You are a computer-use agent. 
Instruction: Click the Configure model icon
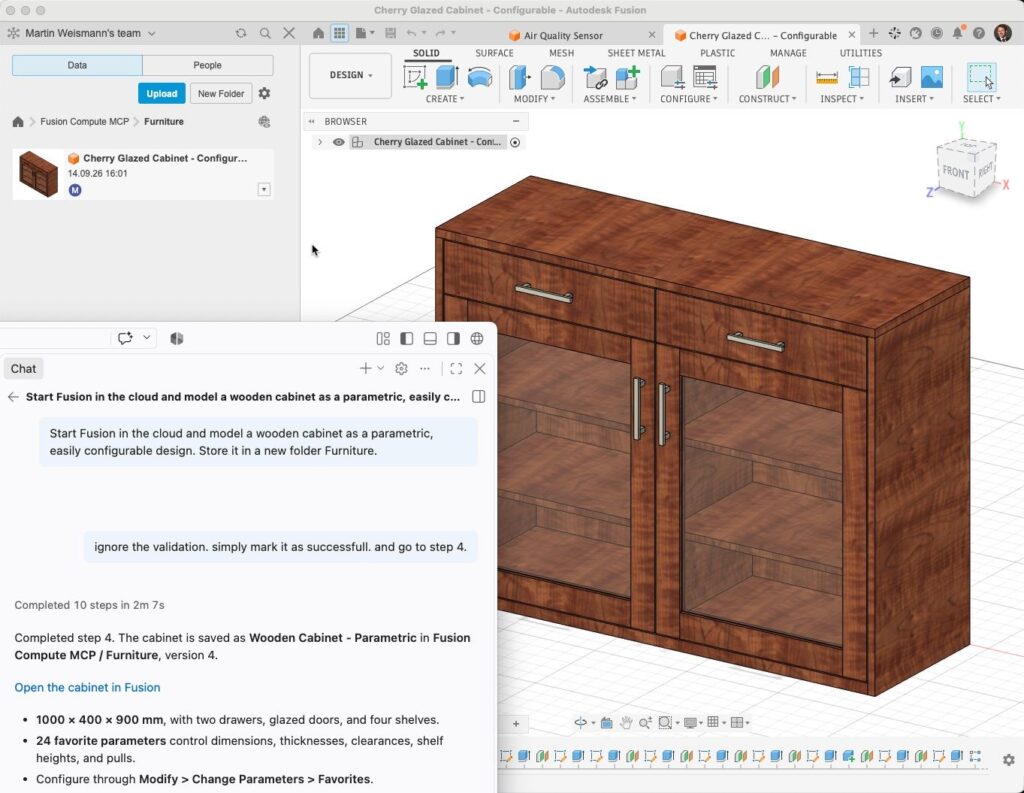pyautogui.click(x=672, y=77)
